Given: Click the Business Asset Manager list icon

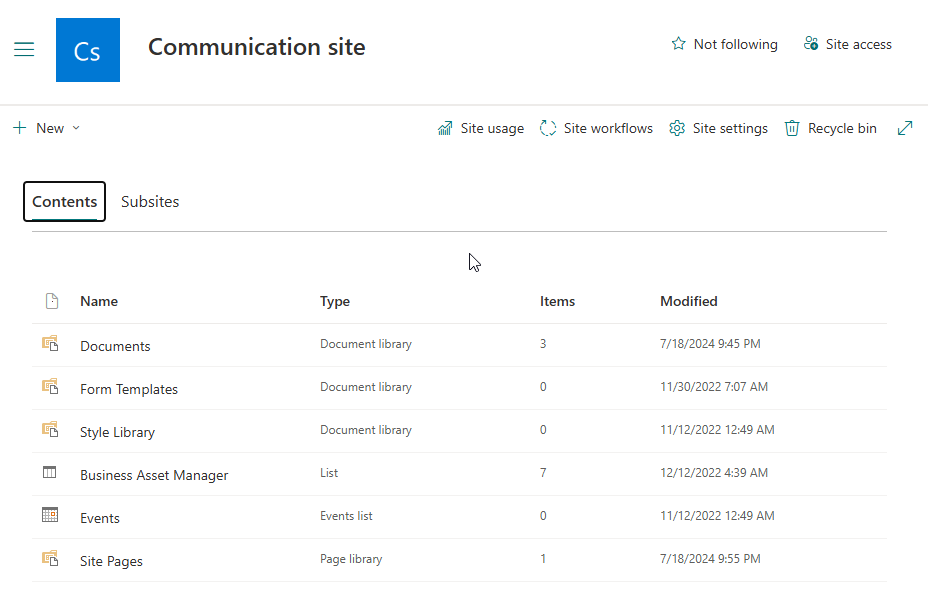Looking at the screenshot, I should [x=50, y=472].
